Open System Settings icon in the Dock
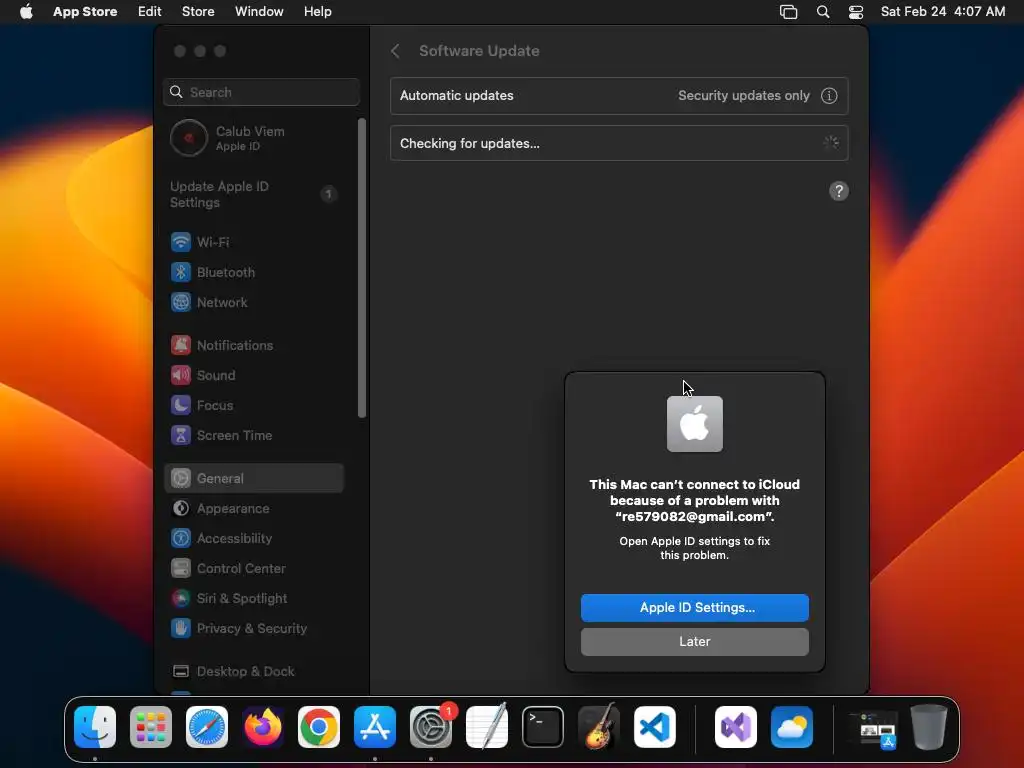 click(431, 727)
